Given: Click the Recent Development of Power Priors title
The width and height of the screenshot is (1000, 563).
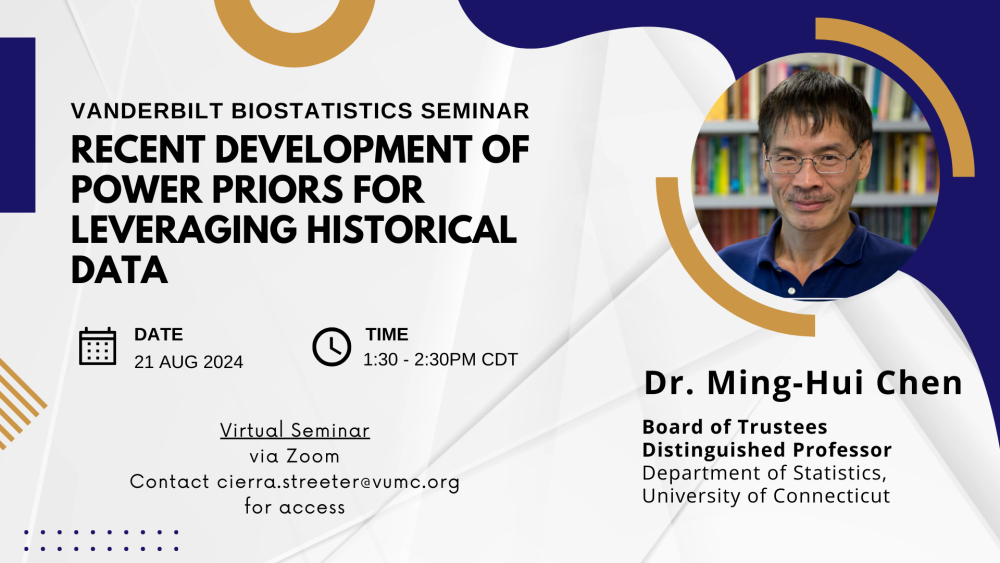Looking at the screenshot, I should [300, 208].
